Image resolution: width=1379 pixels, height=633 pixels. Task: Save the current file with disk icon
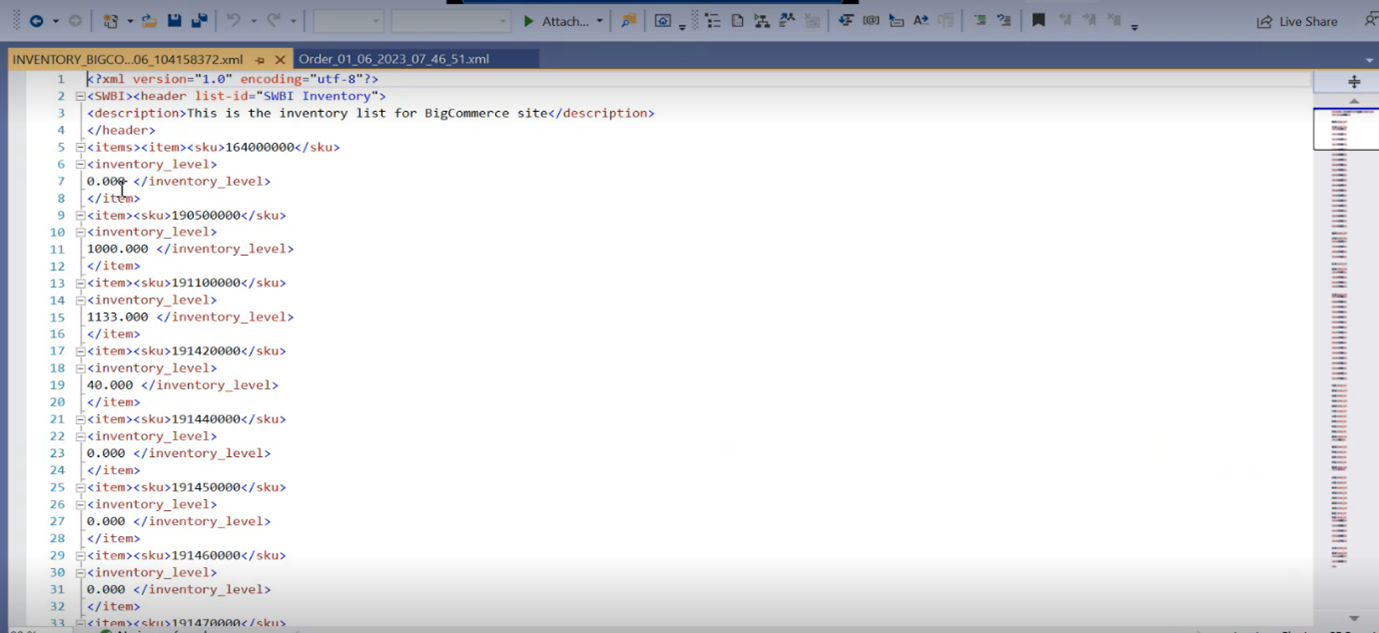point(174,21)
